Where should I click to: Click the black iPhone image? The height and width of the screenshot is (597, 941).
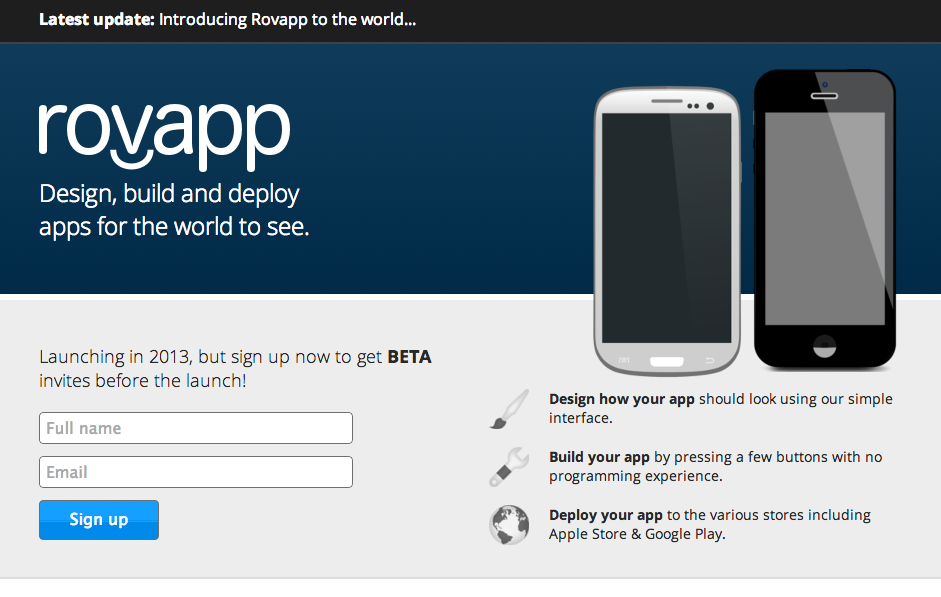[825, 220]
